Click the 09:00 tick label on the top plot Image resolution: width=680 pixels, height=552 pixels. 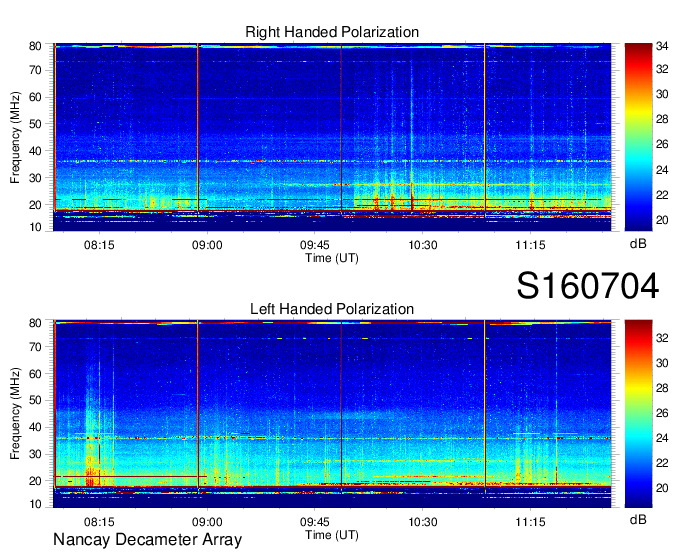(x=207, y=245)
